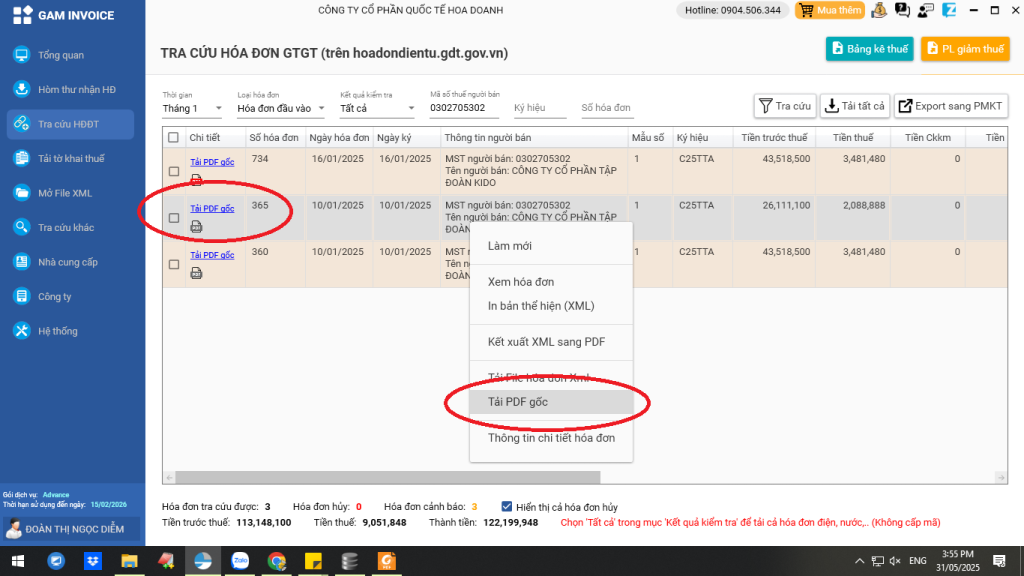Open Tải tờ khai thuế section
Screen dimensions: 1024x576
(x=71, y=159)
